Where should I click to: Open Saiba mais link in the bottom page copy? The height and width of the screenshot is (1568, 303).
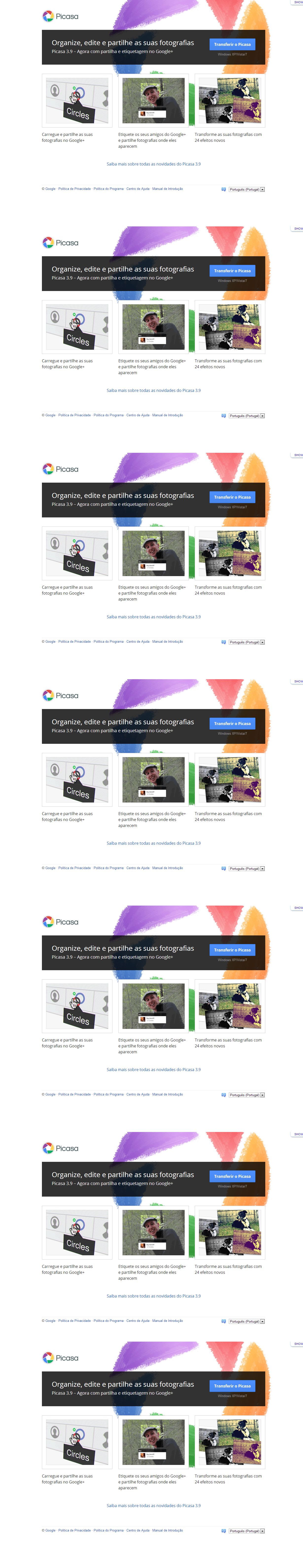(x=153, y=1505)
